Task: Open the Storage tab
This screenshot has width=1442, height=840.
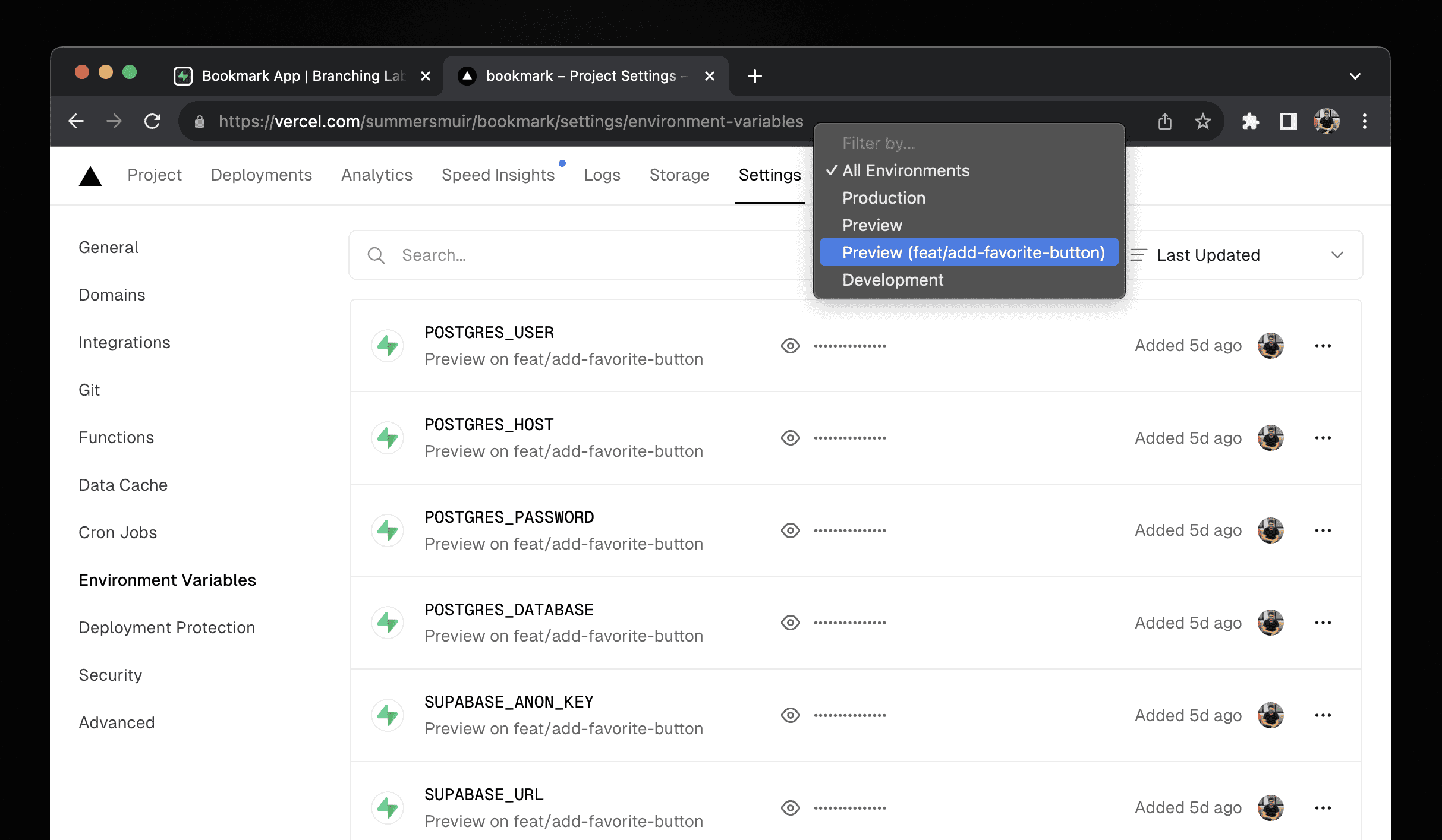Action: pyautogui.click(x=679, y=175)
